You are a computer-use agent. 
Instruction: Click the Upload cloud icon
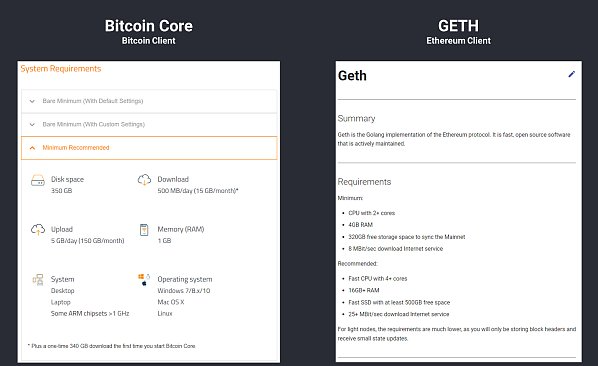(38, 230)
